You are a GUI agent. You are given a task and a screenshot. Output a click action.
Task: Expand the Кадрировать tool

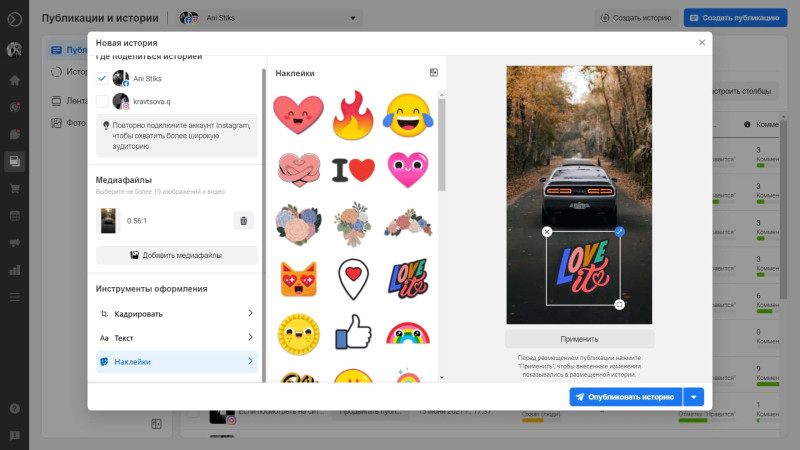pyautogui.click(x=177, y=314)
